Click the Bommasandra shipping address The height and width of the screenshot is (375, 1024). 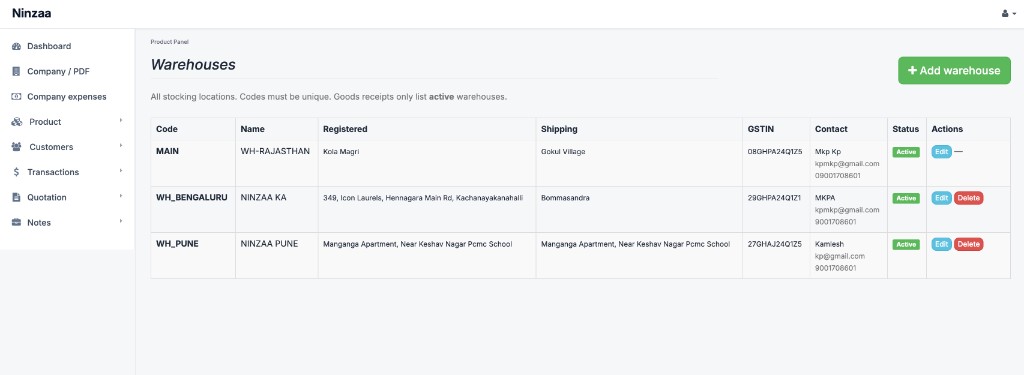coord(566,198)
